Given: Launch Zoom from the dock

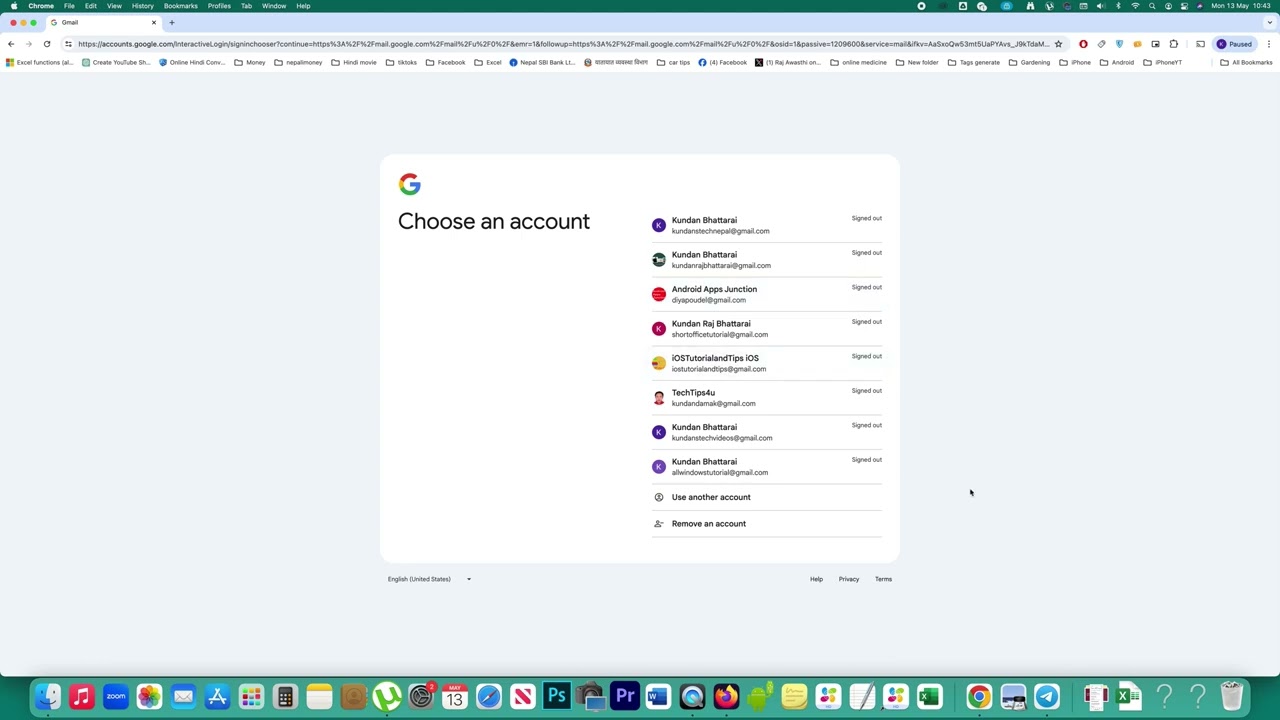Looking at the screenshot, I should 115,696.
